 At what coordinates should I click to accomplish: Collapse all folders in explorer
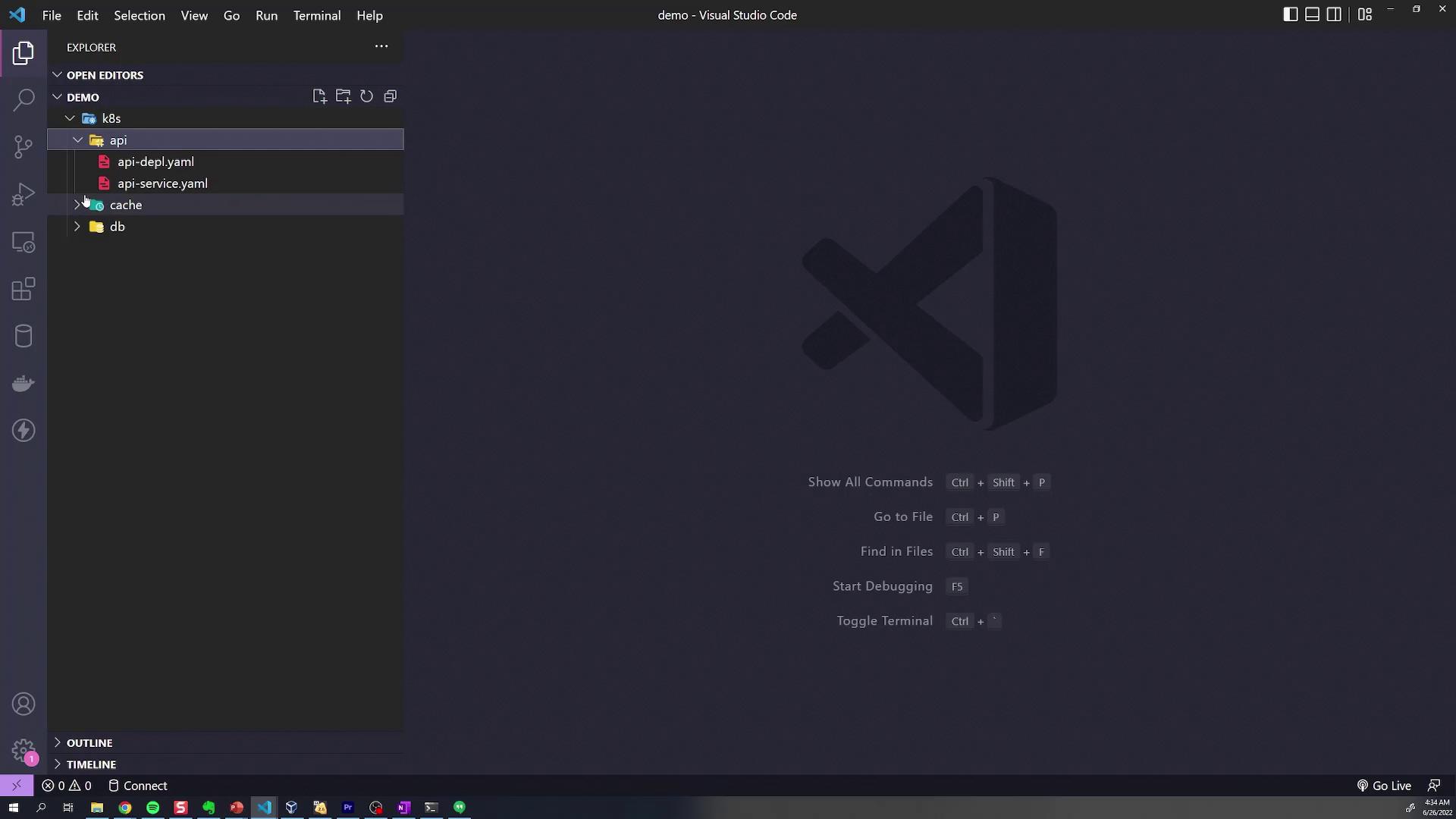391,96
